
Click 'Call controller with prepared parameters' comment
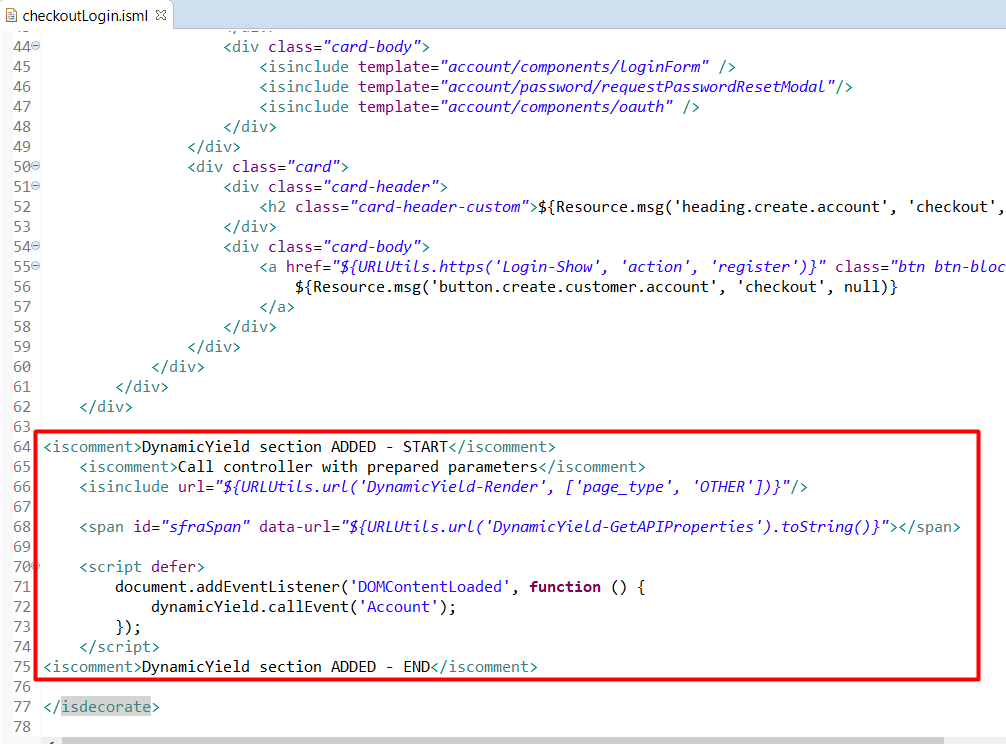tap(358, 467)
